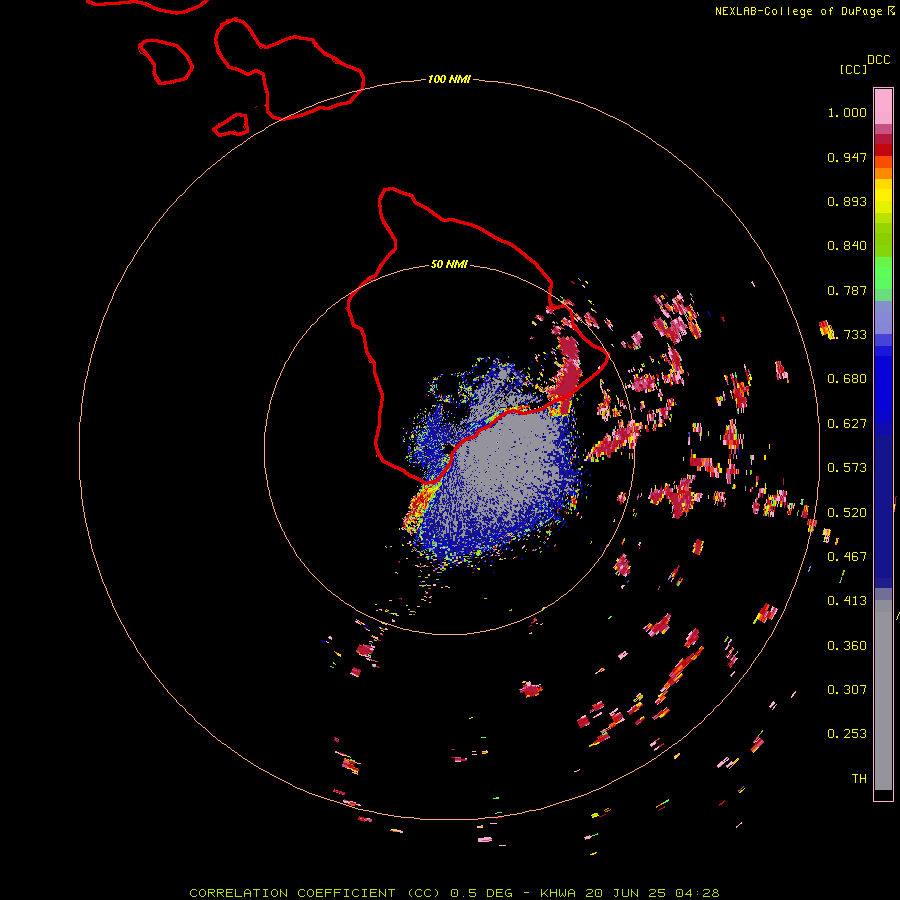This screenshot has height=900, width=900.
Task: Click the 1.000 scale value
Action: [x=847, y=112]
